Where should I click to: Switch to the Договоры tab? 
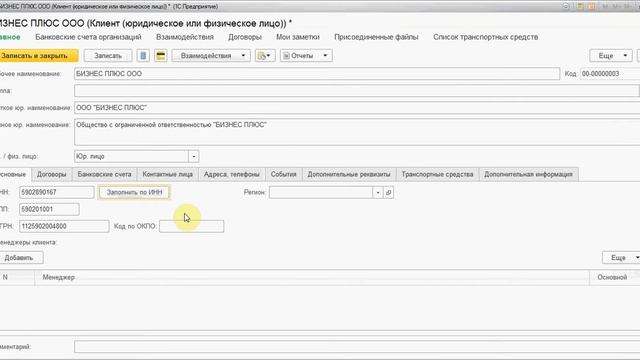pyautogui.click(x=51, y=174)
